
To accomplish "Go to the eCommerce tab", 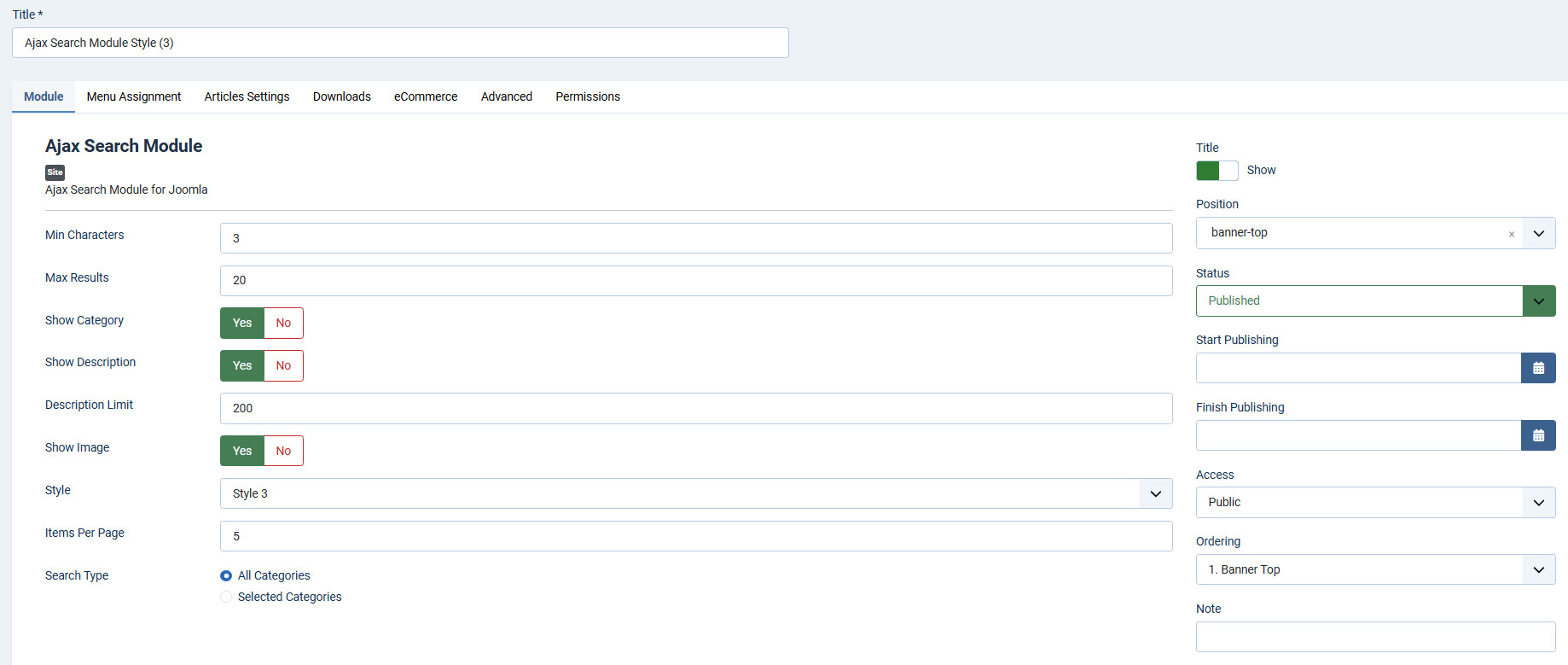I will click(x=426, y=96).
